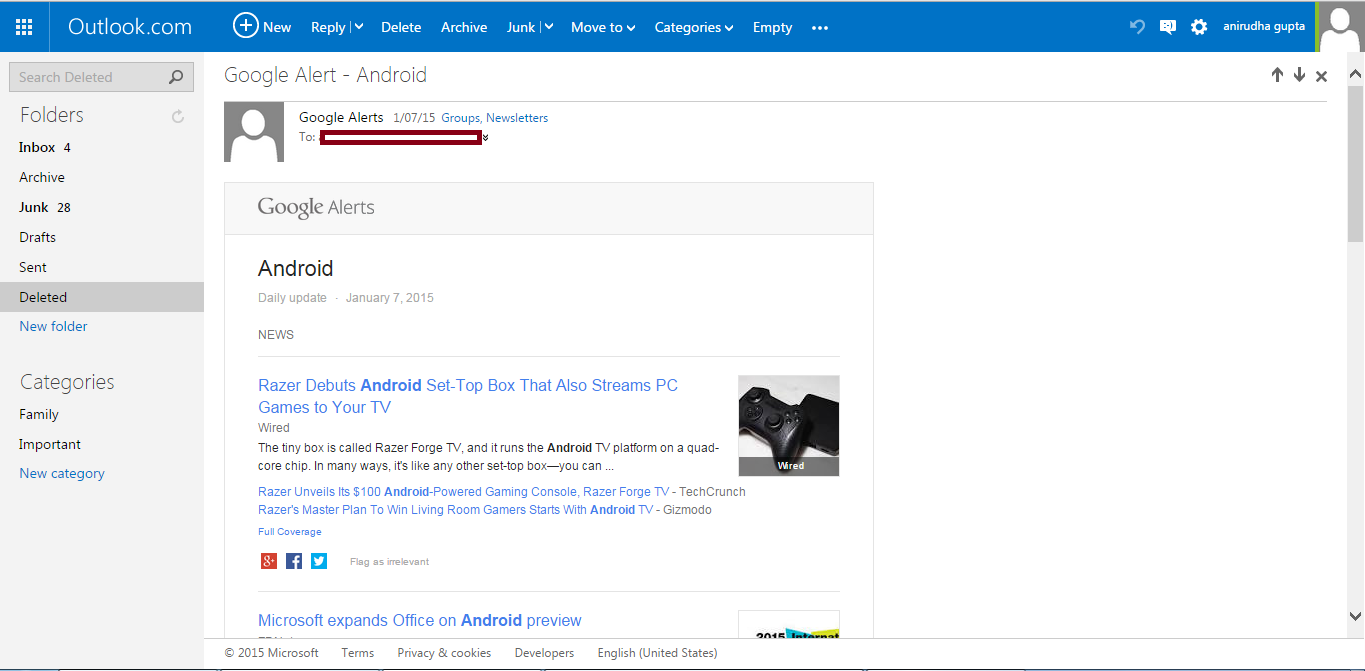Viewport: 1365px width, 671px height.
Task: Click the anirudha gupta account name
Action: 1264,27
